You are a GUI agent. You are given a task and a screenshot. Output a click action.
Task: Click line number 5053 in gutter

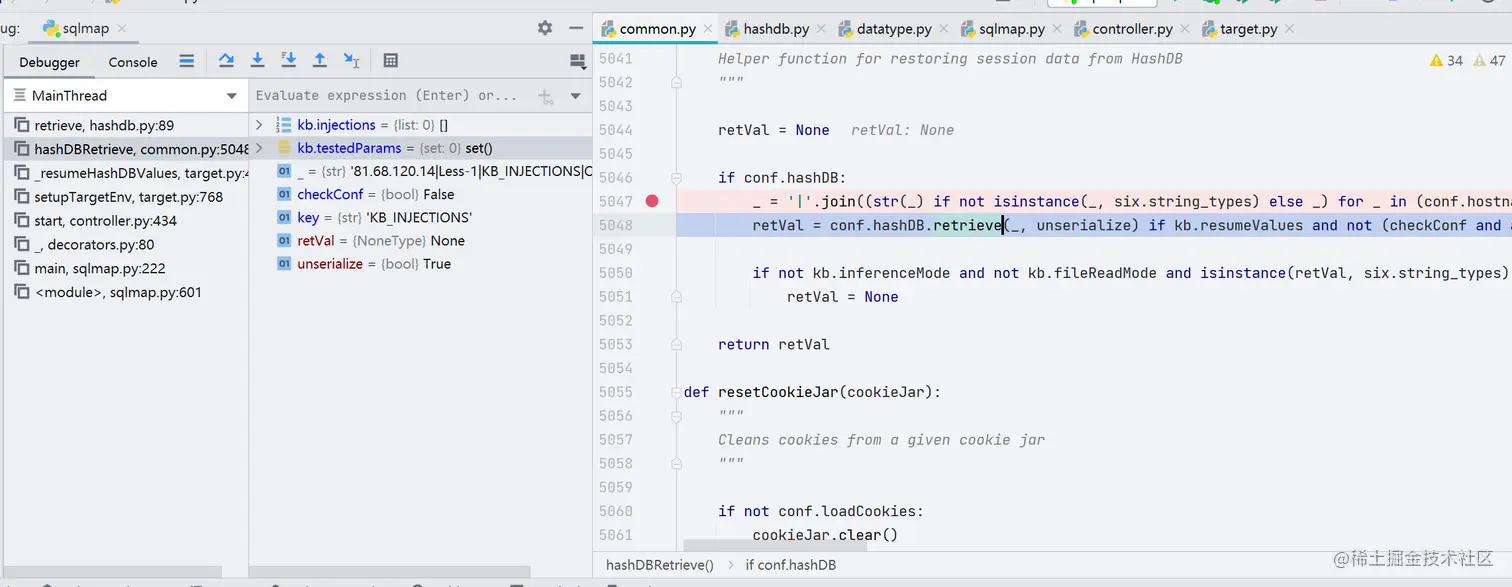coord(615,344)
